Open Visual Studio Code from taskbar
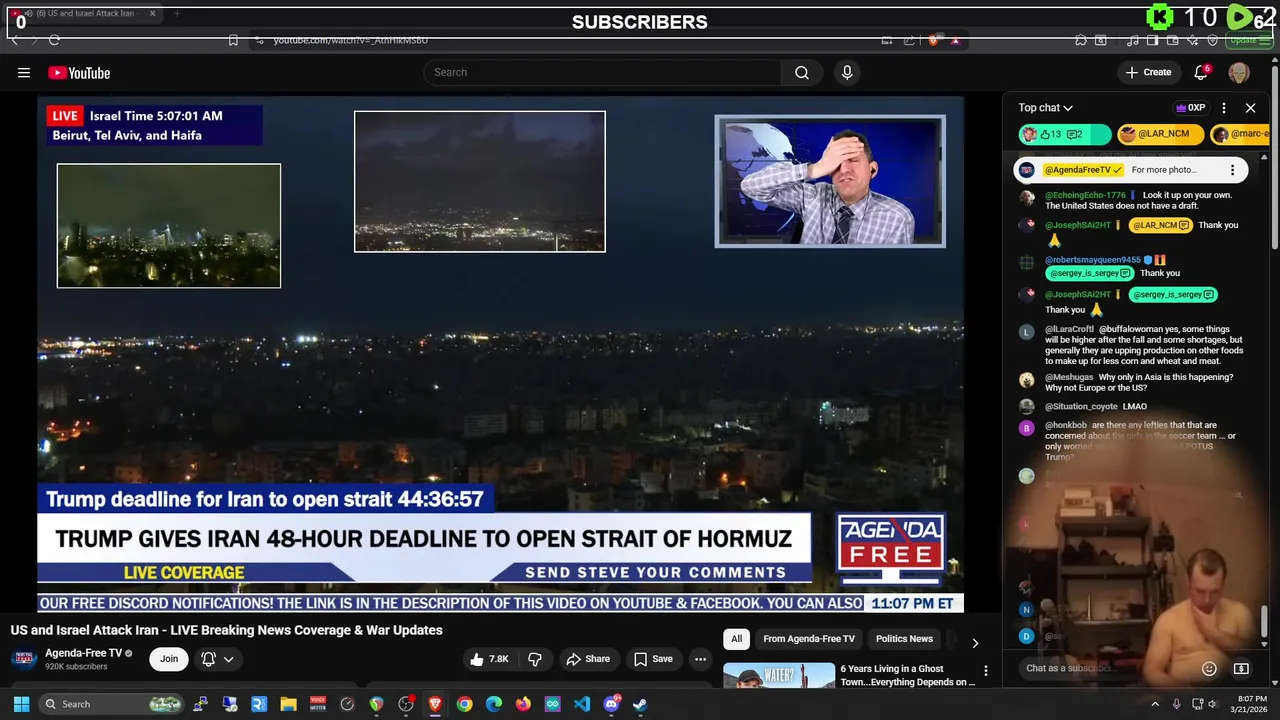Screen dimensions: 1280x720 [x=582, y=704]
